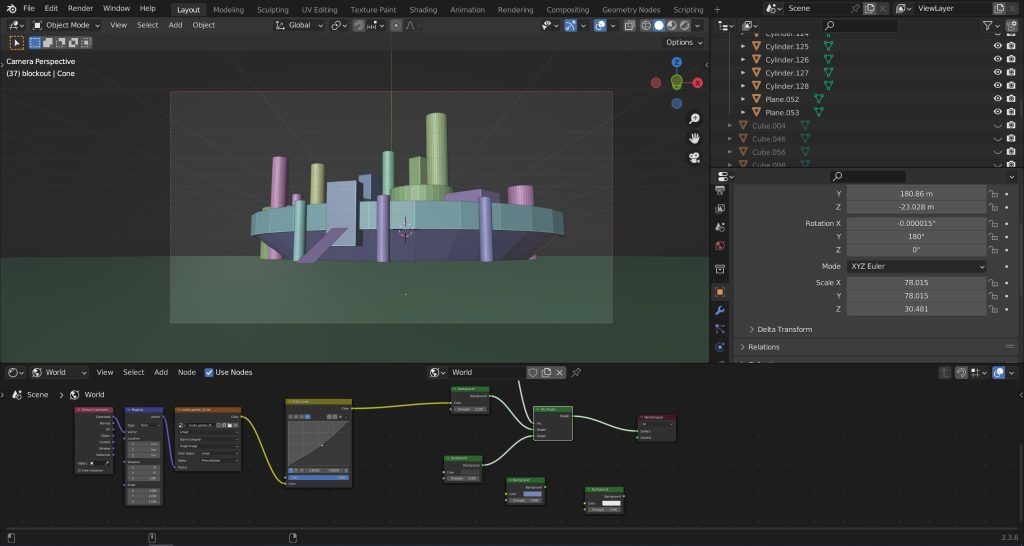The width and height of the screenshot is (1024, 546).
Task: Click the Options button in viewport
Action: [x=683, y=42]
